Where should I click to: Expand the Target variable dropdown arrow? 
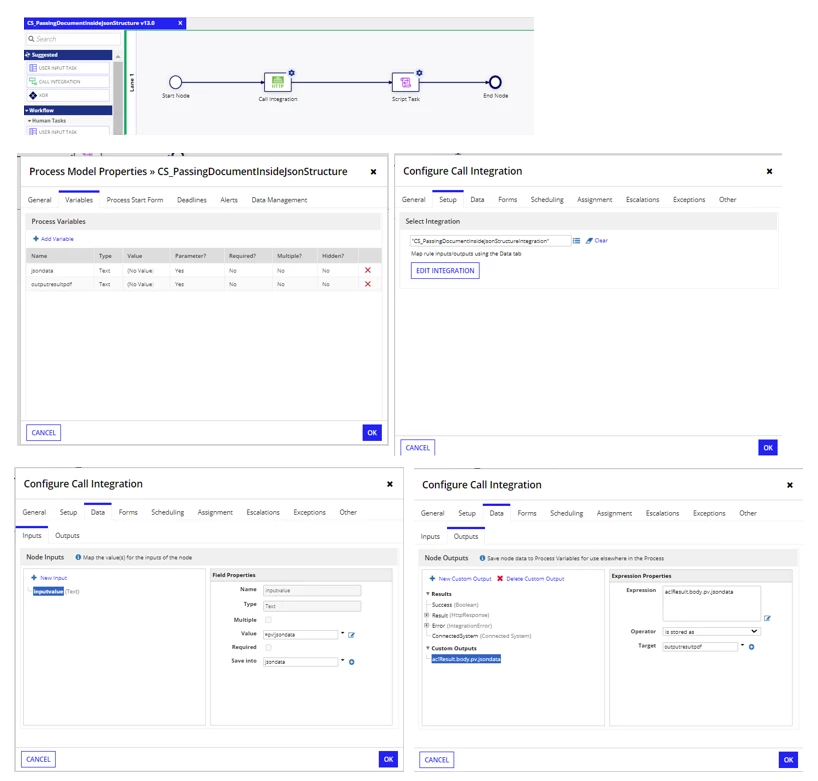point(742,645)
